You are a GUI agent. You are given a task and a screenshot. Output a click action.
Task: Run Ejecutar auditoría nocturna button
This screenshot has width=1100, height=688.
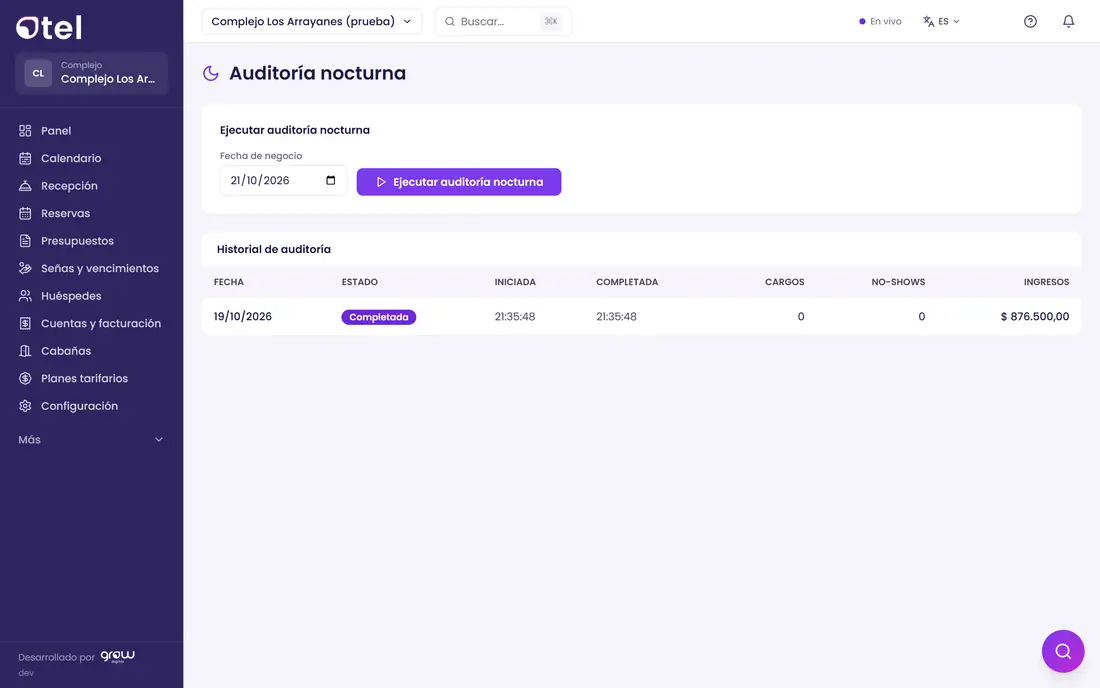coord(459,182)
